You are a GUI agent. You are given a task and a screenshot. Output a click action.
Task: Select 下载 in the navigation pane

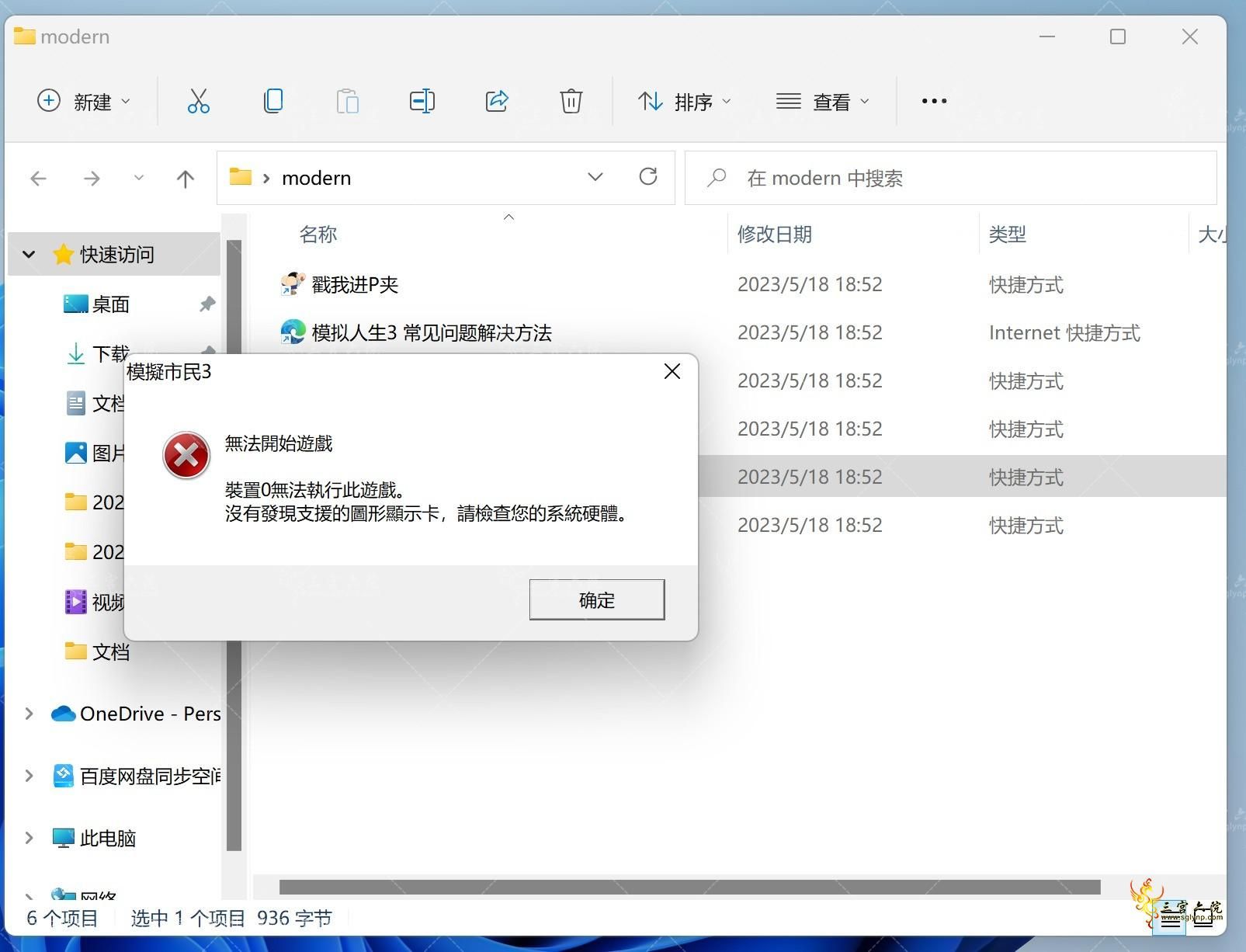pos(96,354)
